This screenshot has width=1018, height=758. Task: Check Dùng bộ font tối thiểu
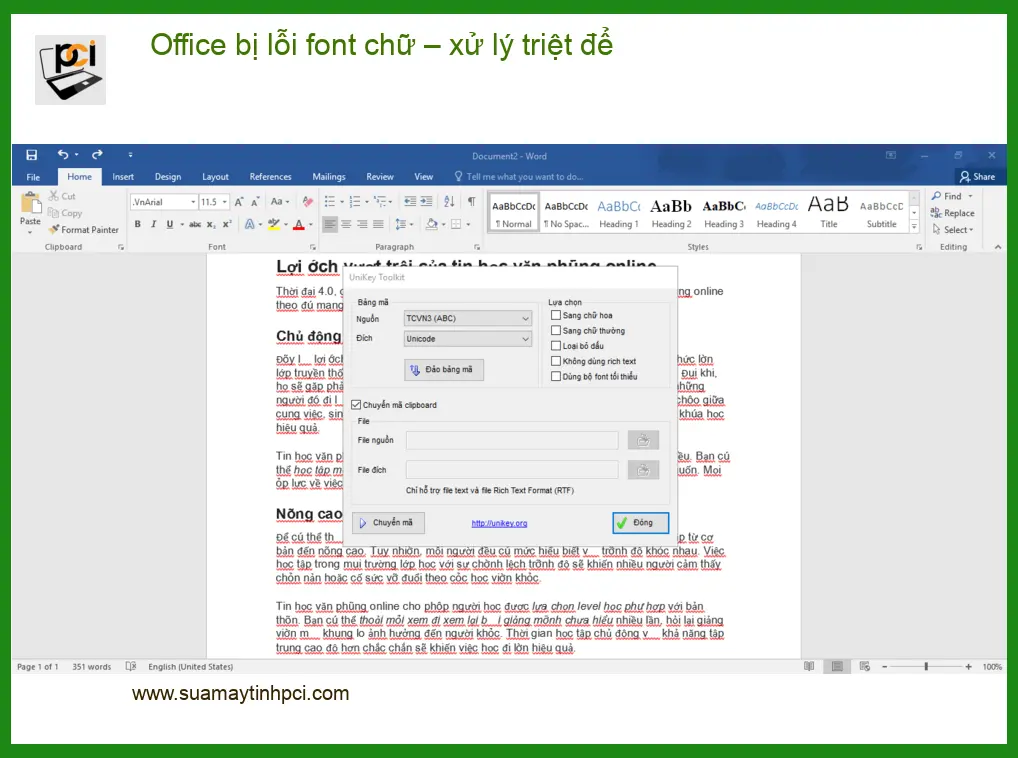click(x=556, y=376)
